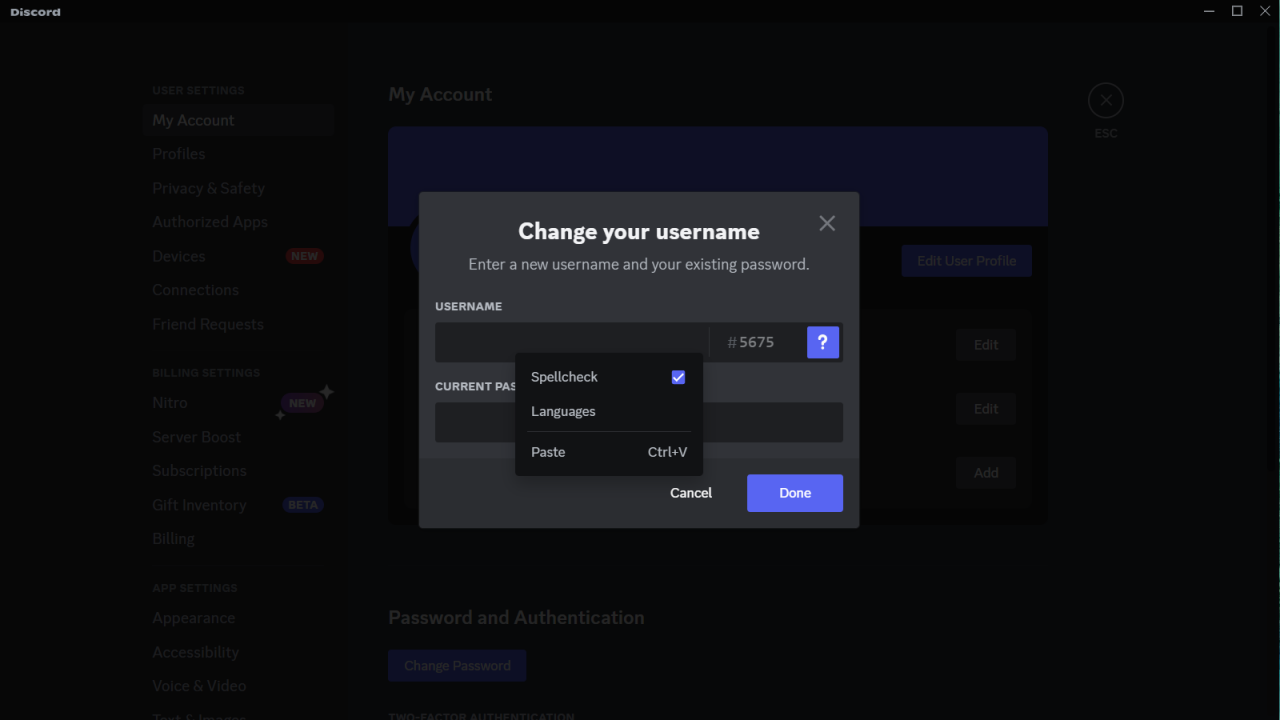Click the circular ESC close icon
Image resolution: width=1280 pixels, height=720 pixels.
(1105, 100)
